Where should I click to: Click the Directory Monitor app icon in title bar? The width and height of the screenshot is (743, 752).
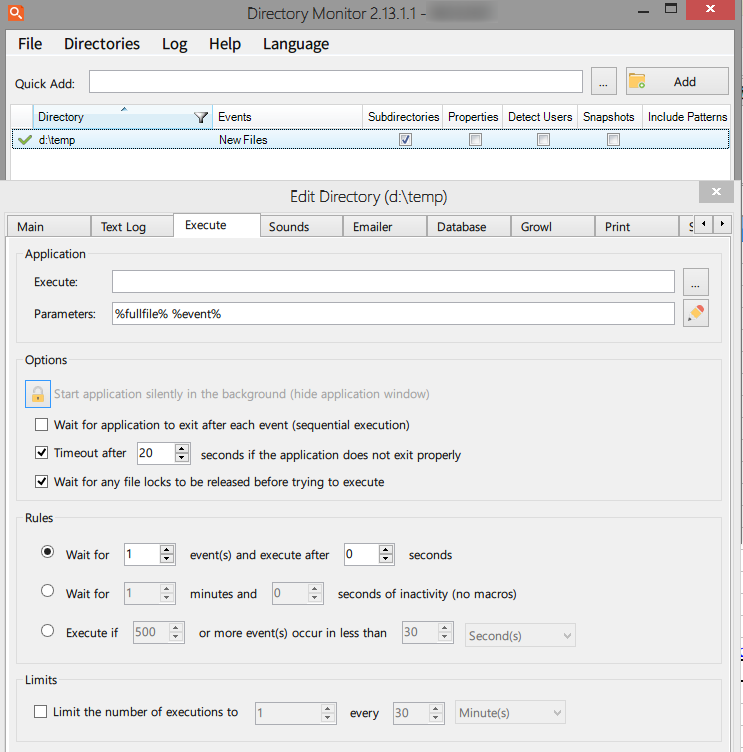click(x=15, y=12)
